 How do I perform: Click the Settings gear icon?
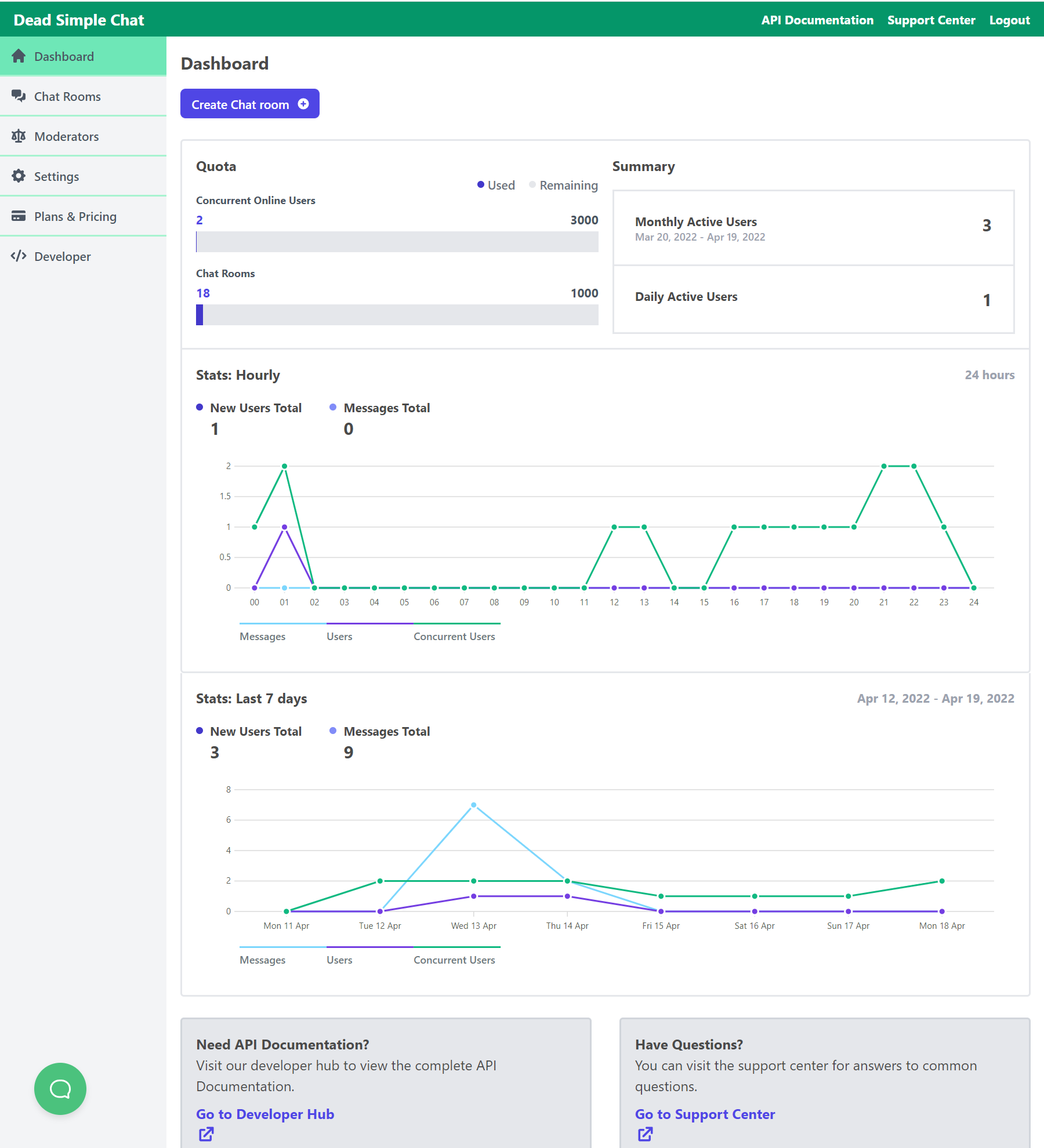coord(19,176)
